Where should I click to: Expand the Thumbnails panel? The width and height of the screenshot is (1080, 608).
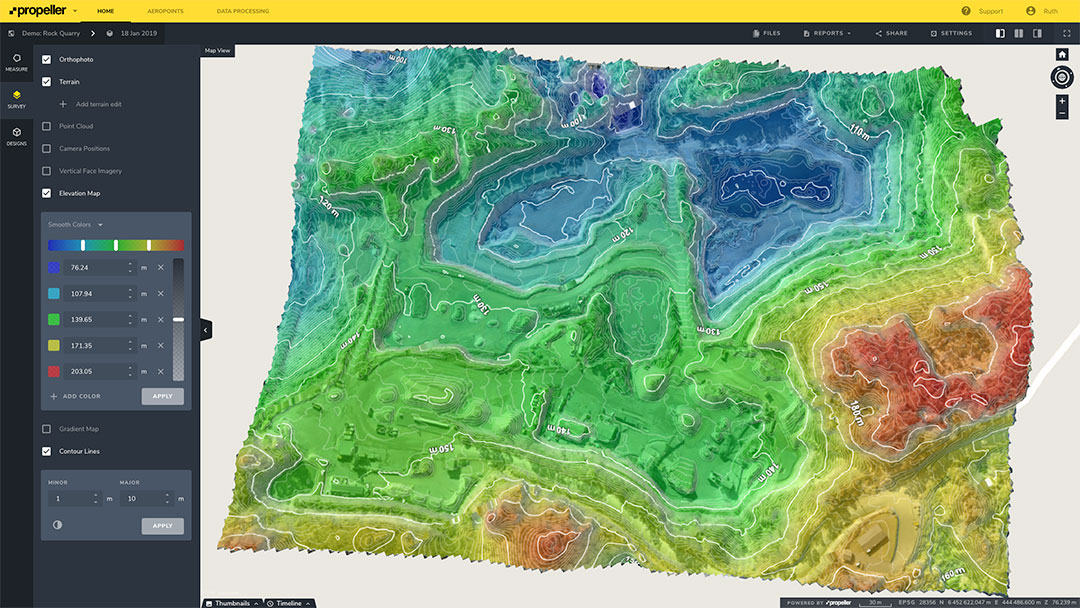coord(232,603)
